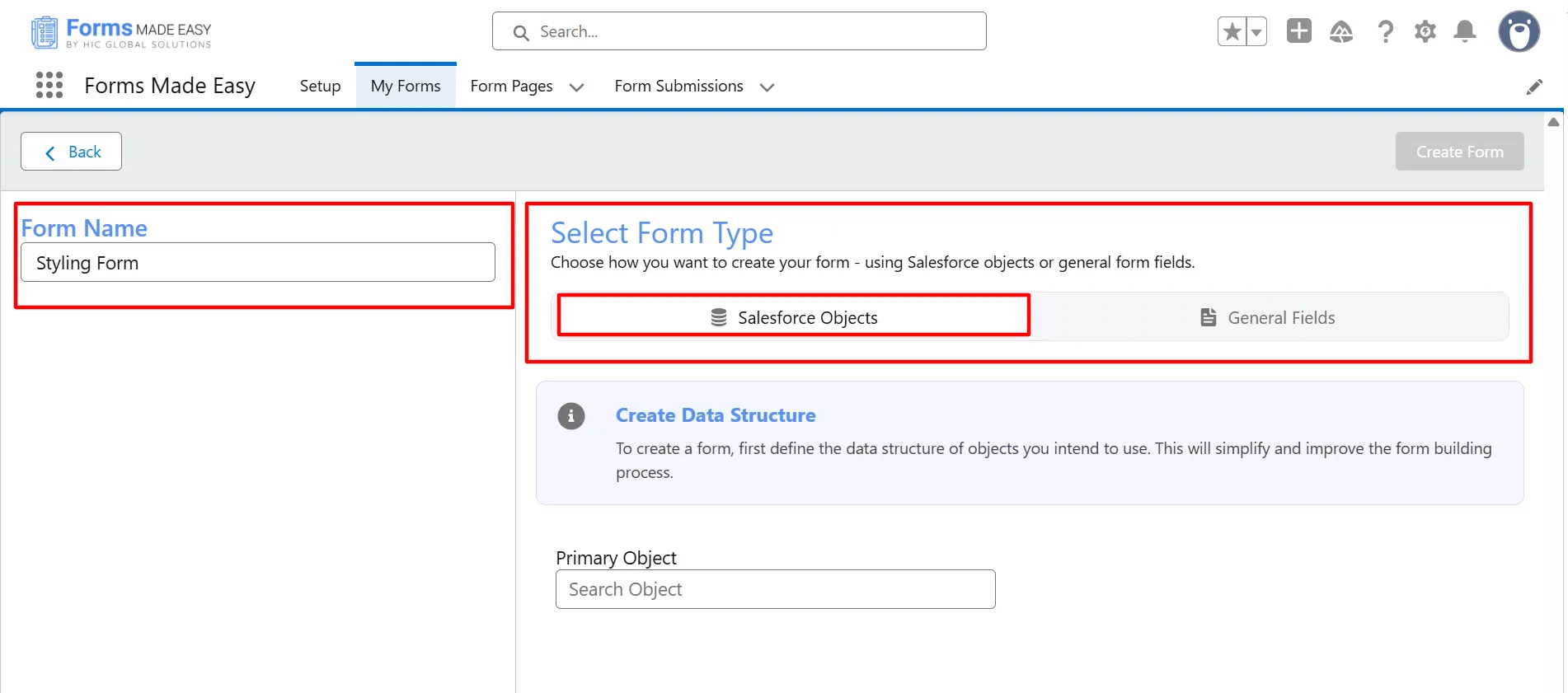Click the Primary Object search field
This screenshot has width=1568, height=693.
tap(775, 589)
